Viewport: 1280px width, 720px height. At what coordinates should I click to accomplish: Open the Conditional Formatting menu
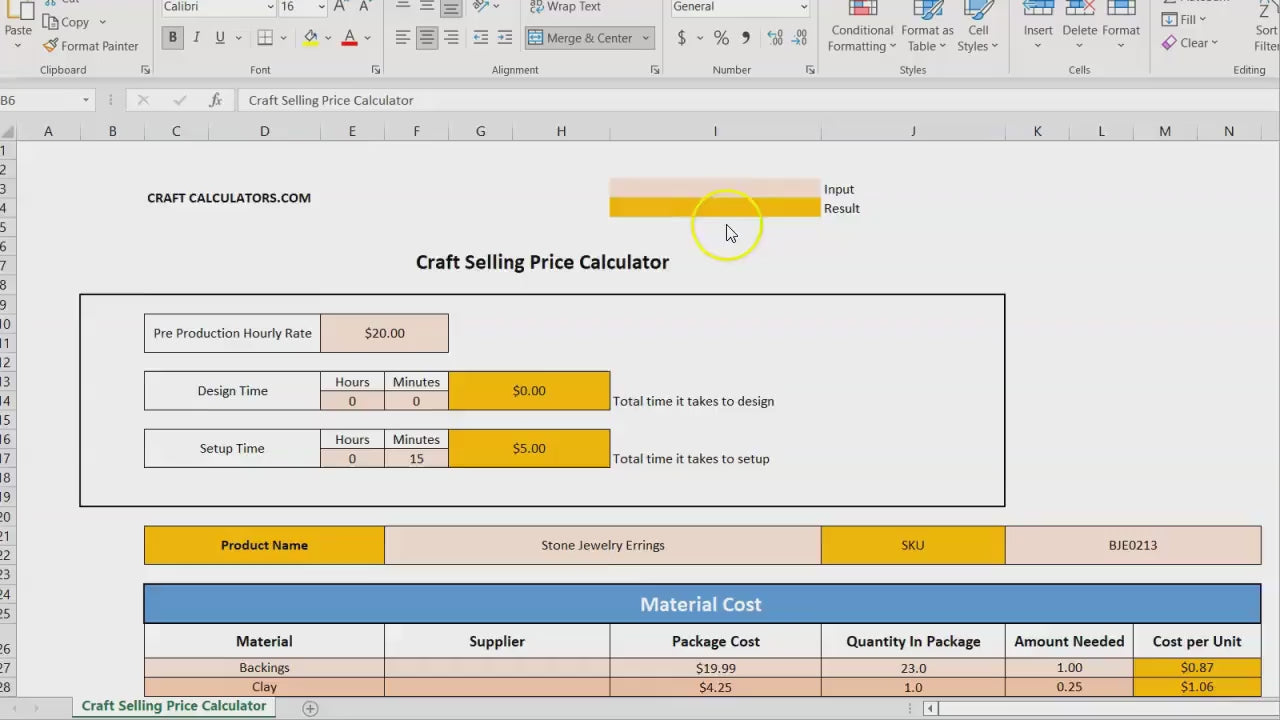861,30
